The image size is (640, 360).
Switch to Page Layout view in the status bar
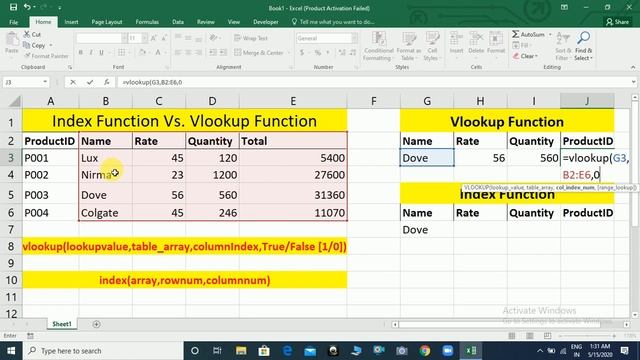click(529, 336)
